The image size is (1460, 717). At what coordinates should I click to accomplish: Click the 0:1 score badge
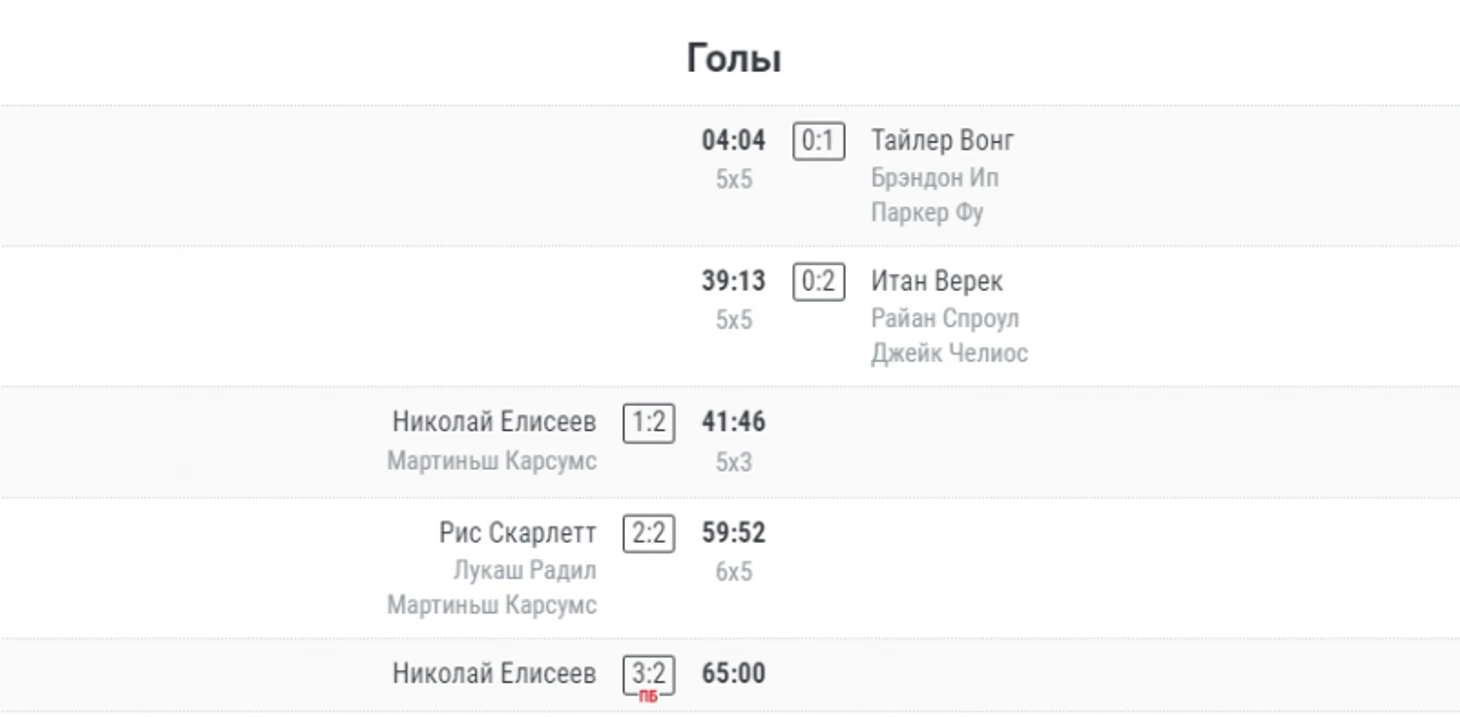[818, 141]
